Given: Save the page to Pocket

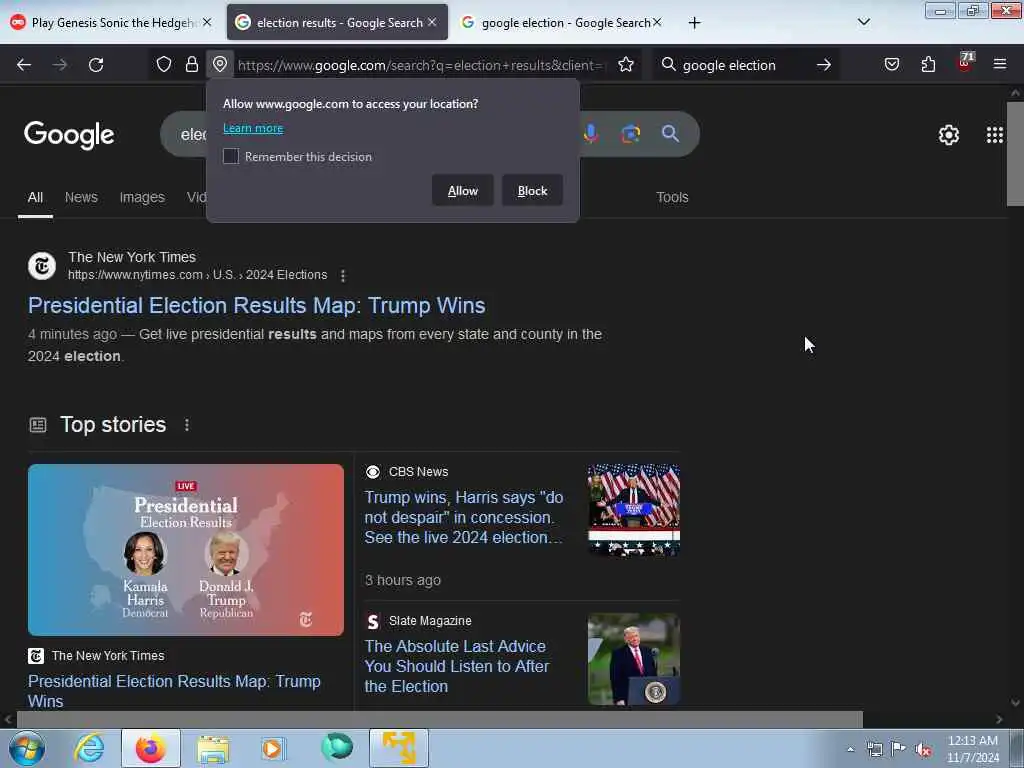Looking at the screenshot, I should click(891, 64).
